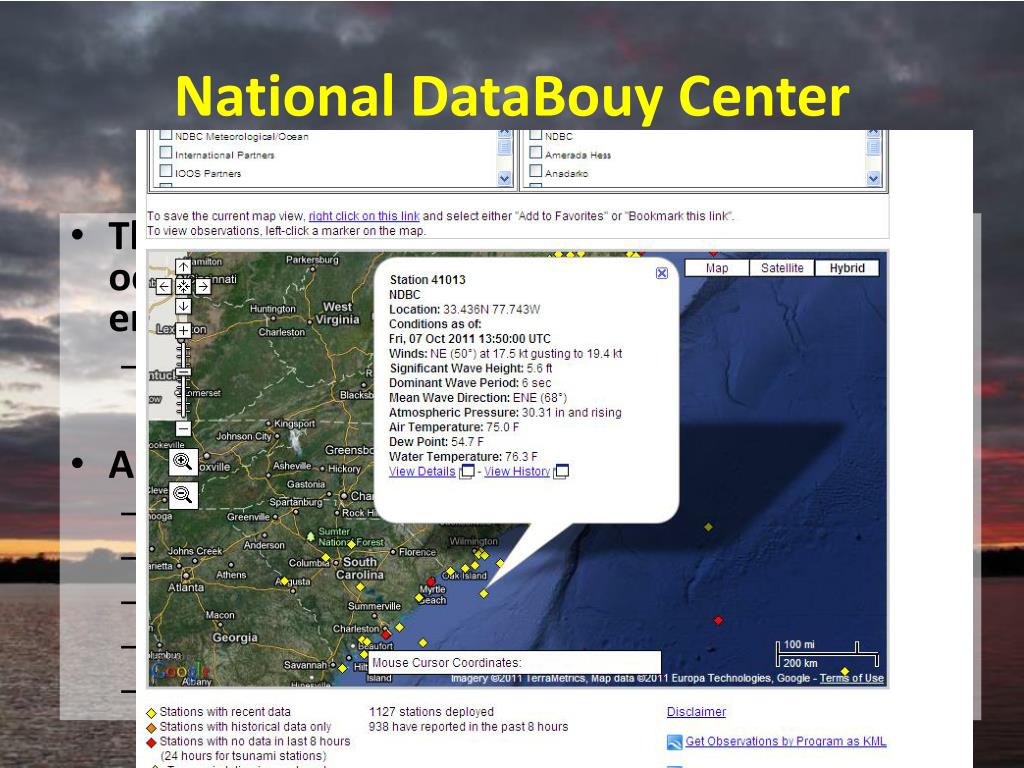The width and height of the screenshot is (1024, 768).
Task: Click the 'Location: 33.436N 77.743W' line
Action: (464, 310)
